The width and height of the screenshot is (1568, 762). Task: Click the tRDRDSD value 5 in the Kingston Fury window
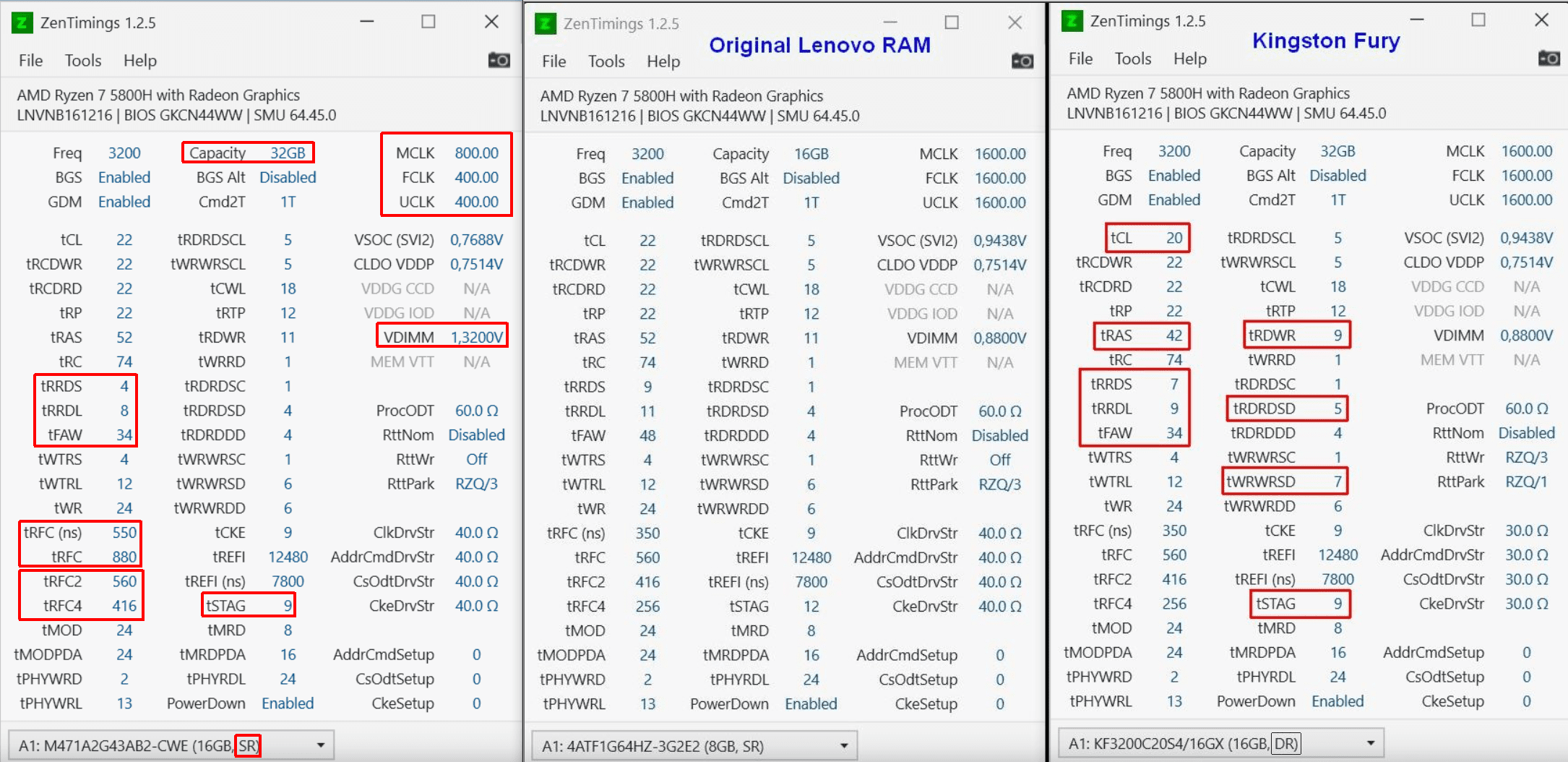coord(1338,408)
